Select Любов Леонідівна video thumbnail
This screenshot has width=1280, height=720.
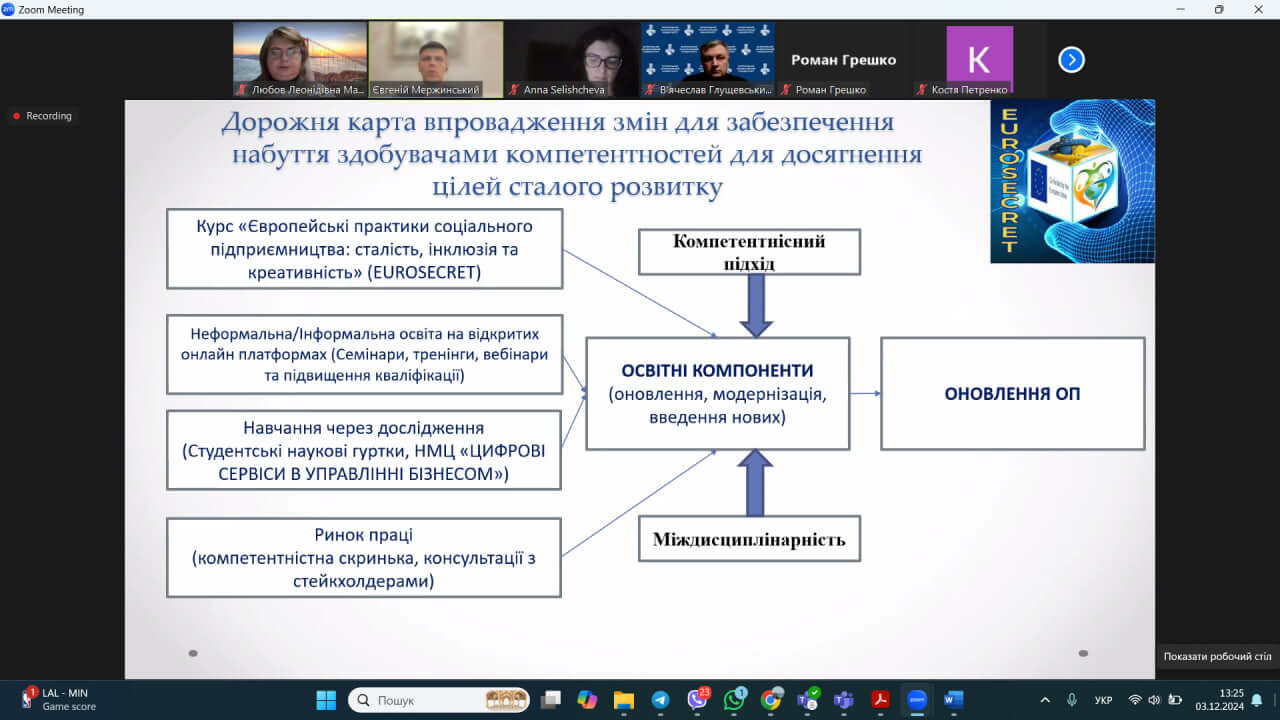pyautogui.click(x=299, y=60)
